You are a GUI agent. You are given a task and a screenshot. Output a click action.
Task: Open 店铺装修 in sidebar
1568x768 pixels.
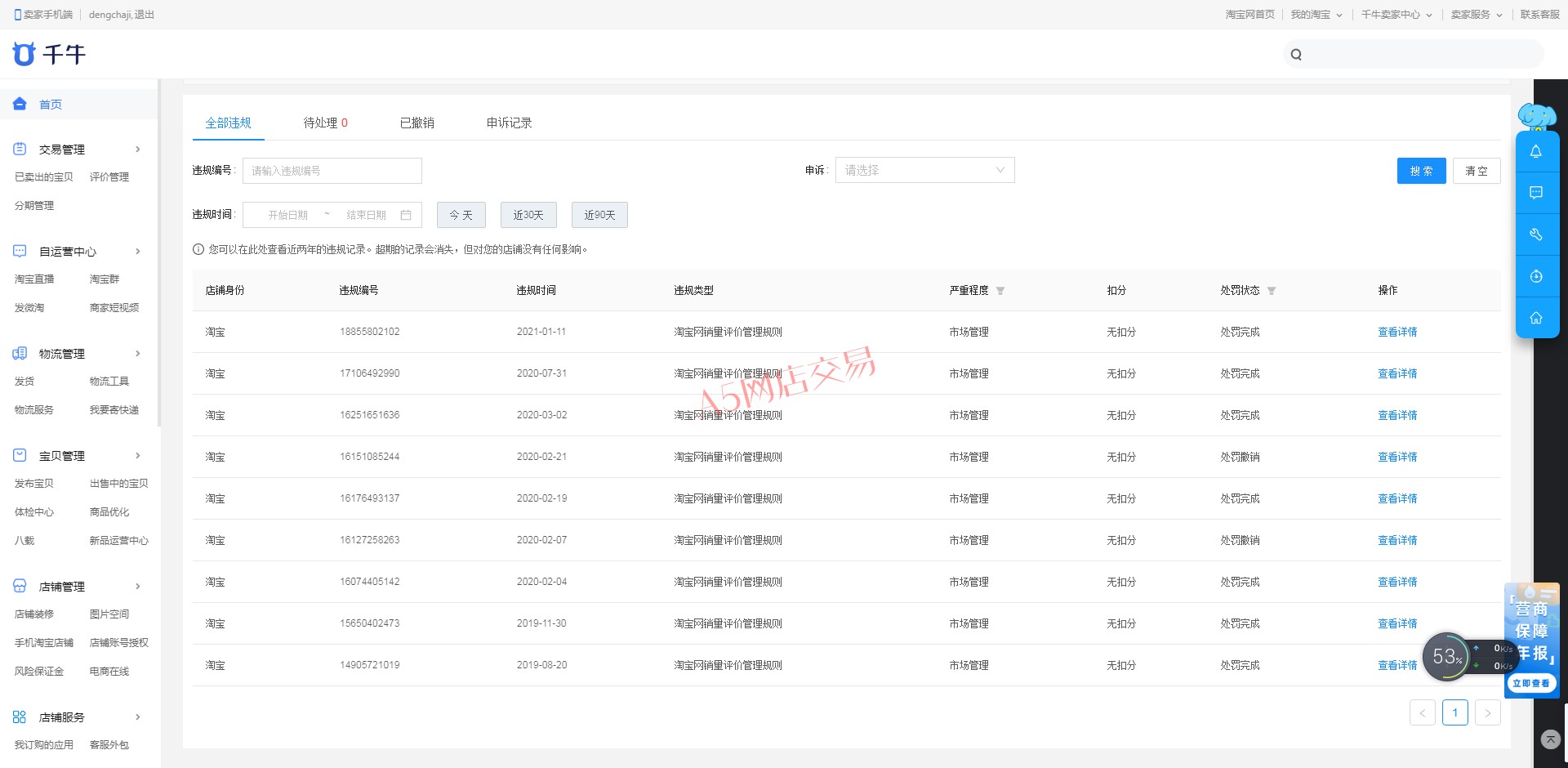(x=34, y=614)
